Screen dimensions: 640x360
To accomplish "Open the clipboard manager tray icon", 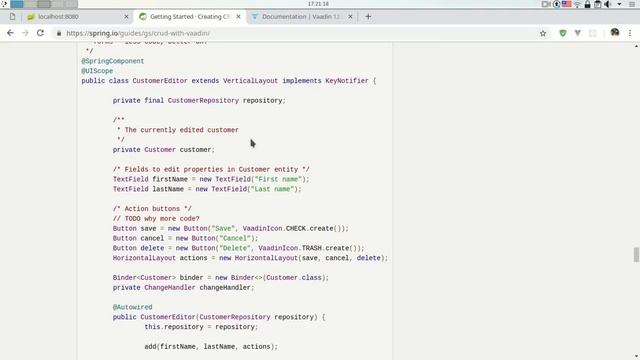I will click(x=598, y=4).
